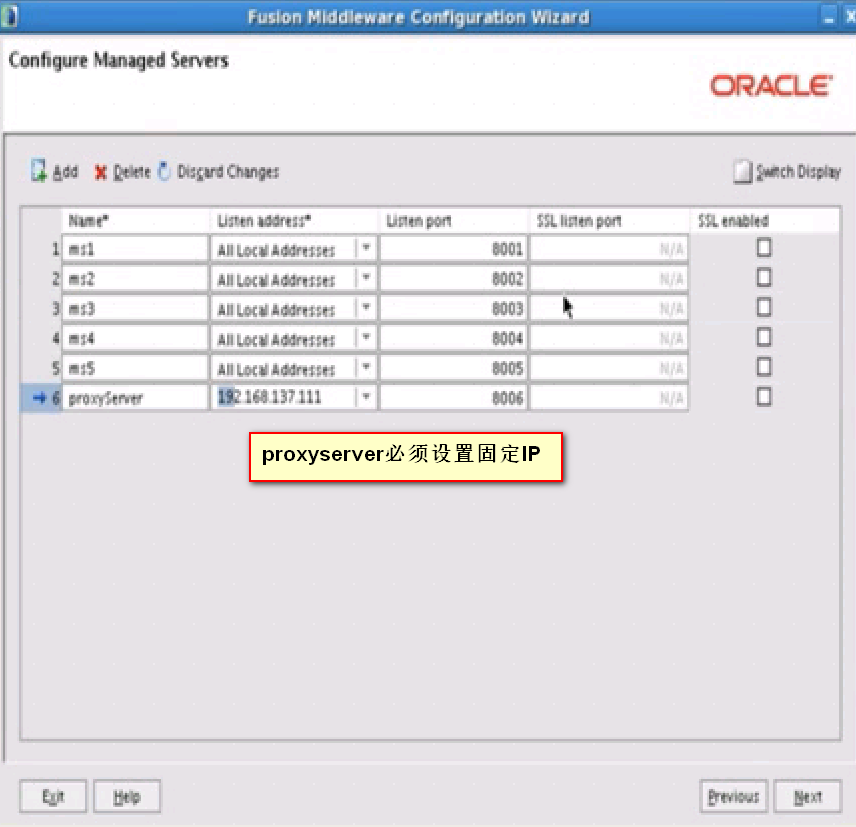Click listen port 8005 field
Image resolution: width=856 pixels, height=827 pixels.
(x=453, y=368)
